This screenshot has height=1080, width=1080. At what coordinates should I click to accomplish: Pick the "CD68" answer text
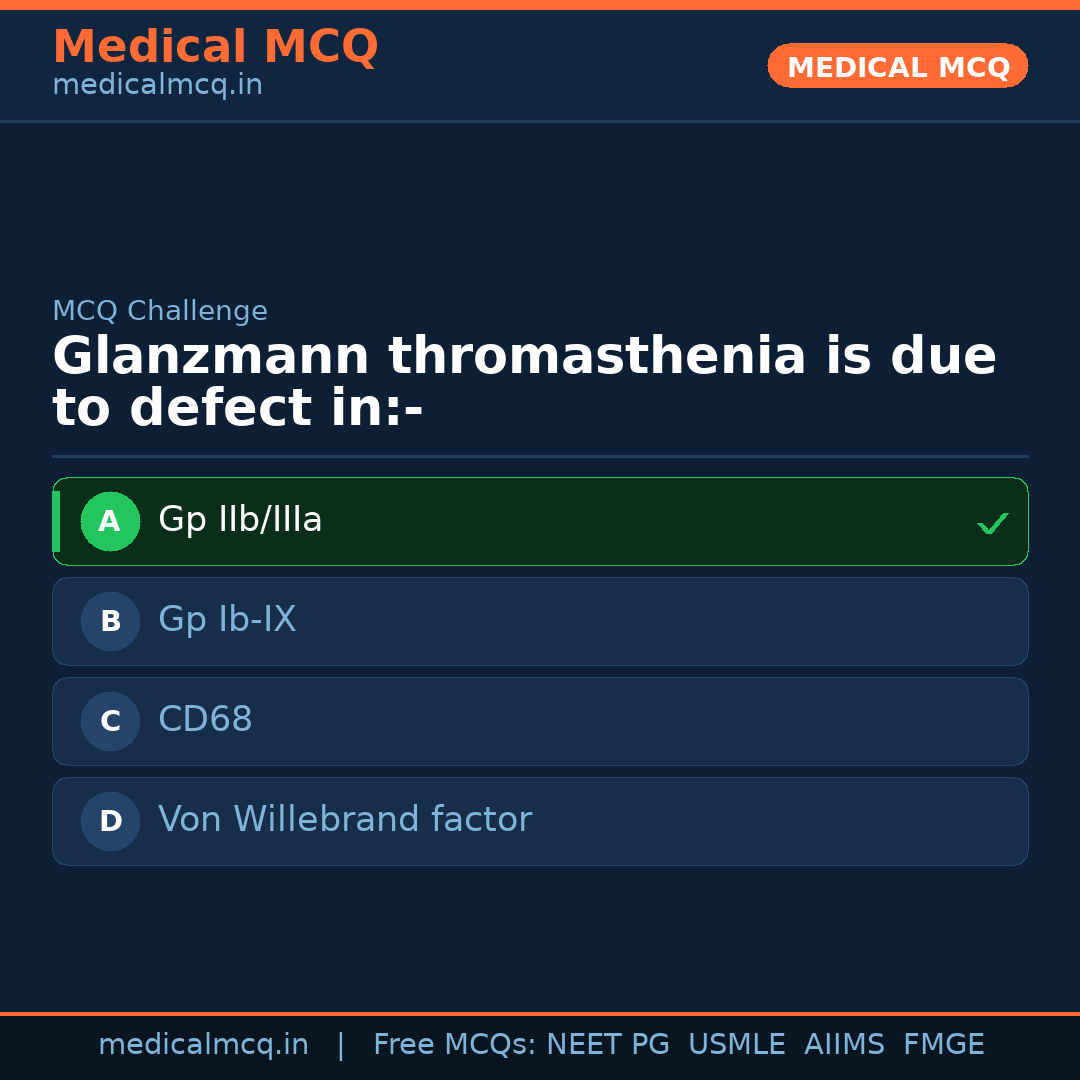[205, 720]
